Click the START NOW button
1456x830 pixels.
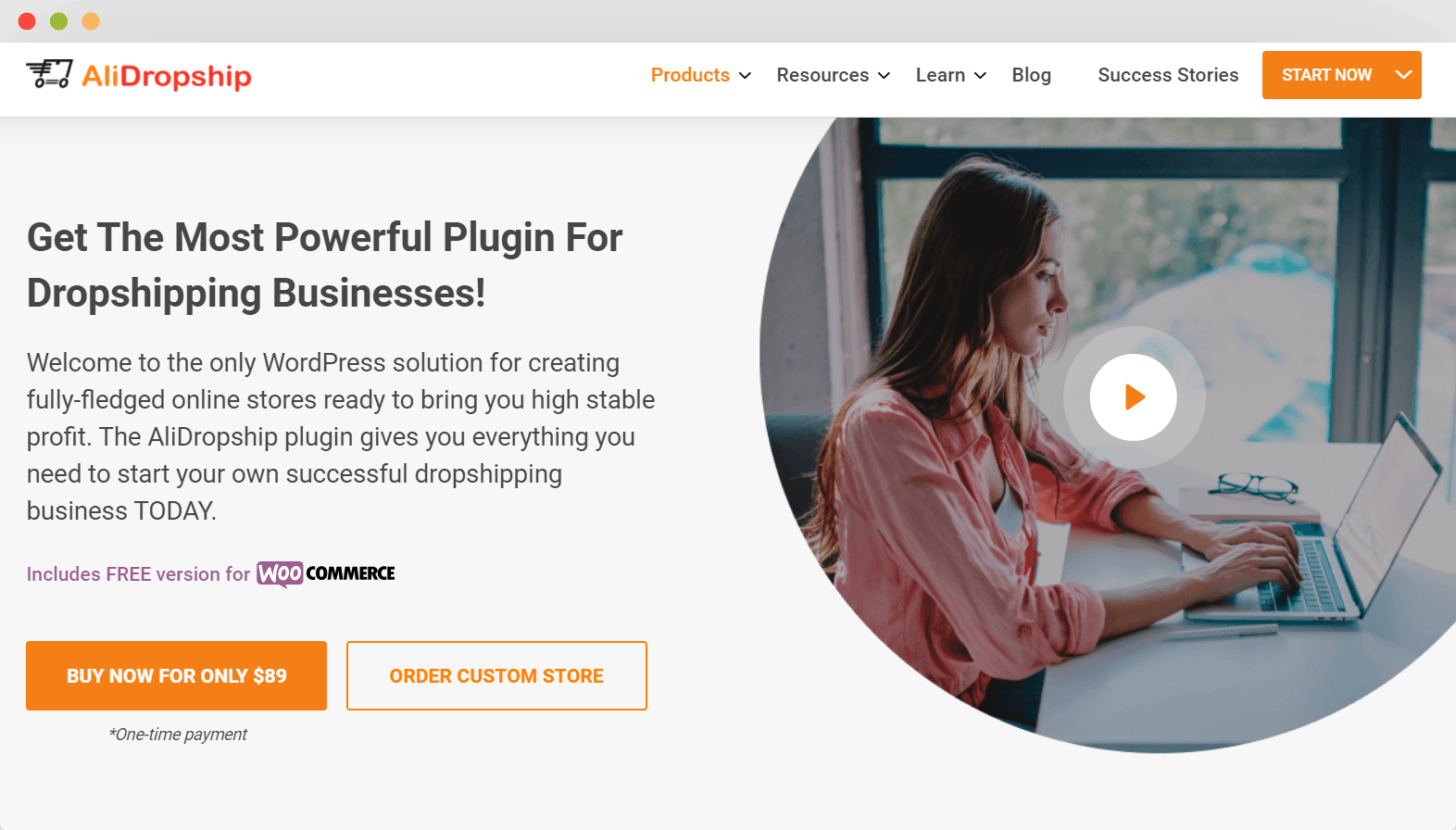pos(1326,75)
